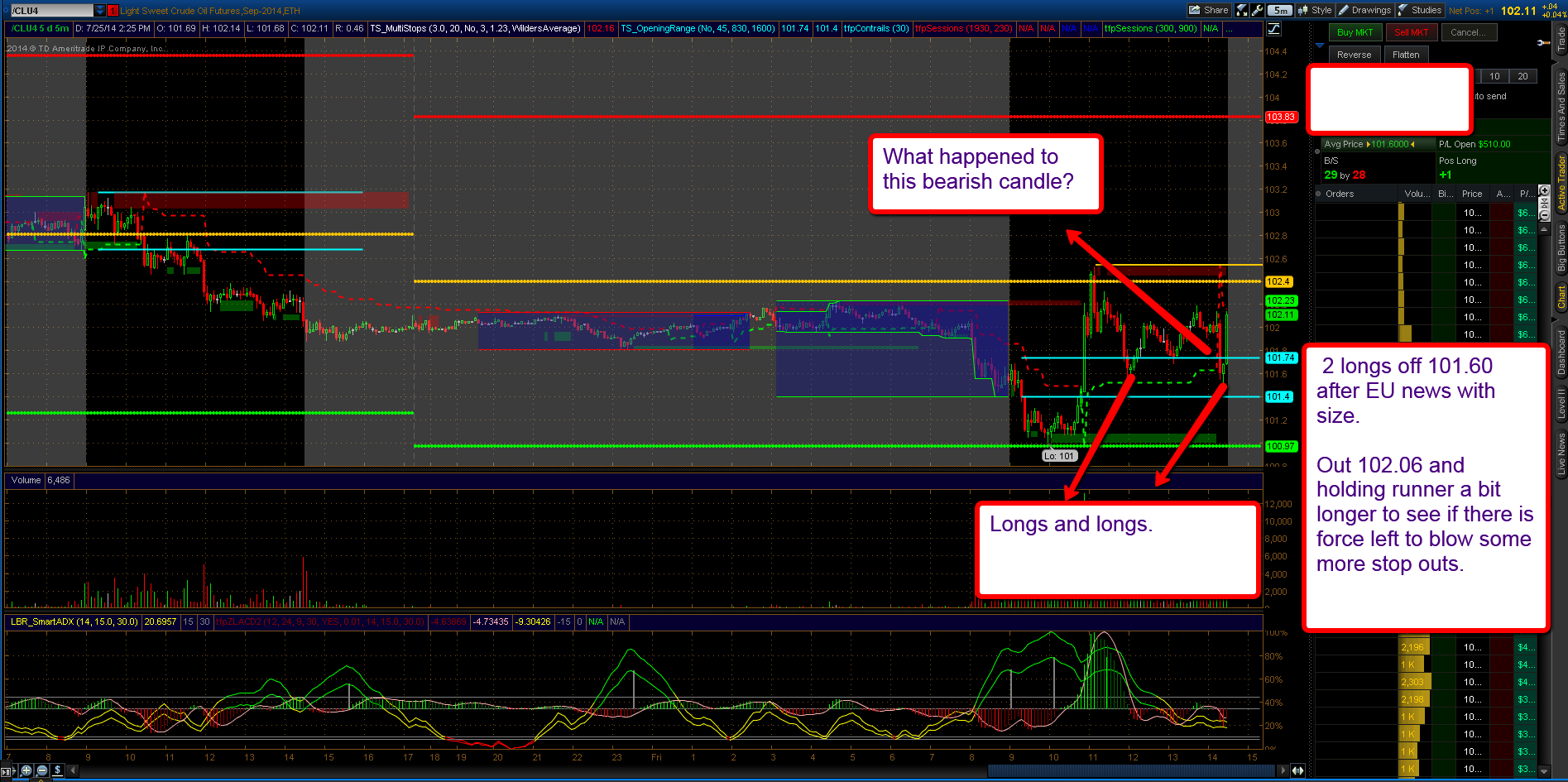Open the Drawings menu
This screenshot has height=782, width=1568.
point(1364,10)
